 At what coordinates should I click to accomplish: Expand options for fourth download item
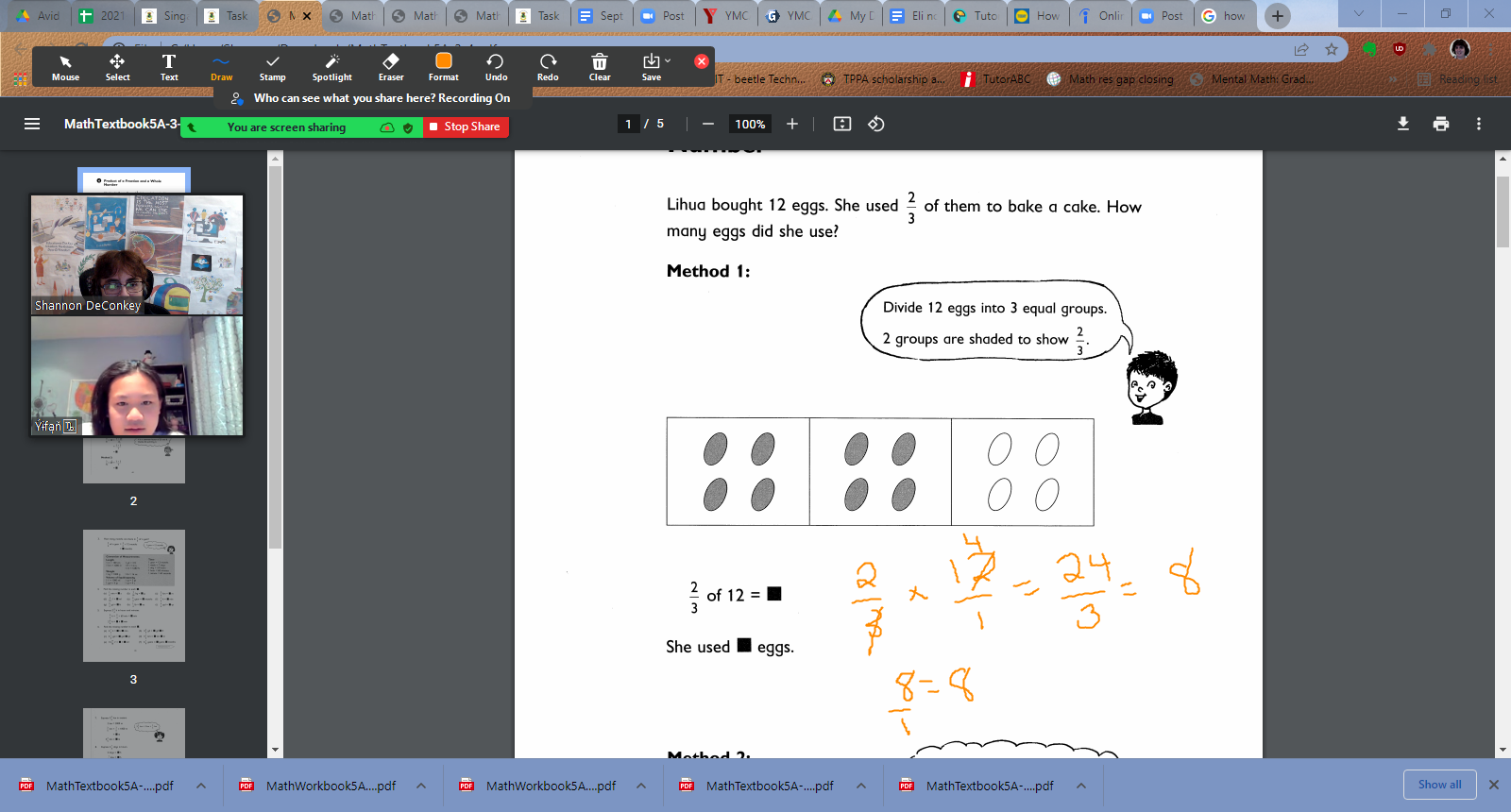[861, 786]
